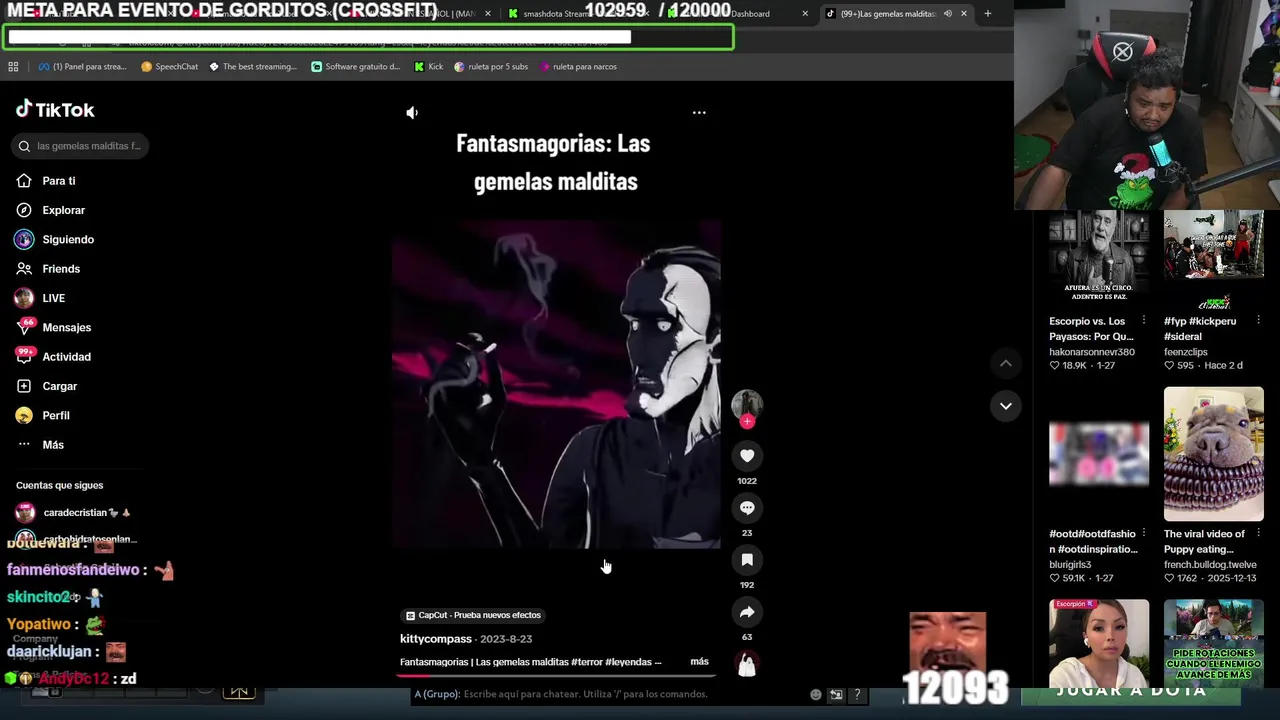Viewport: 1280px width, 720px height.
Task: Share the video with the arrow icon
Action: click(x=747, y=612)
